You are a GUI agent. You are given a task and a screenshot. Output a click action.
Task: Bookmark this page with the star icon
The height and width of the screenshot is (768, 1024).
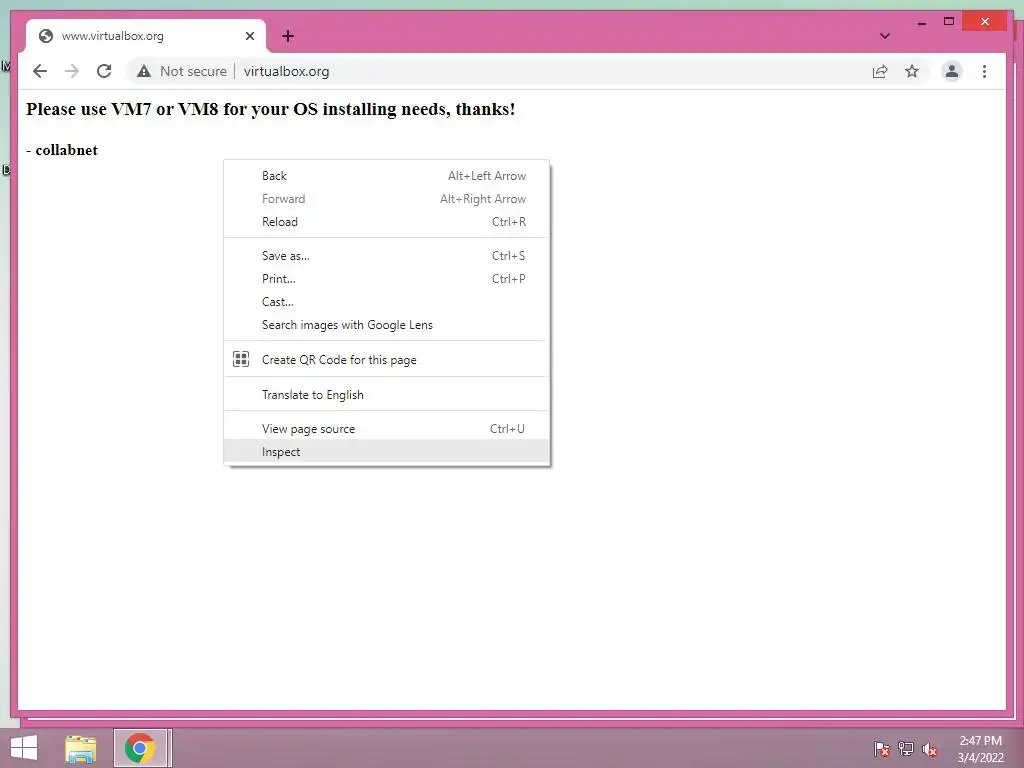[x=912, y=71]
